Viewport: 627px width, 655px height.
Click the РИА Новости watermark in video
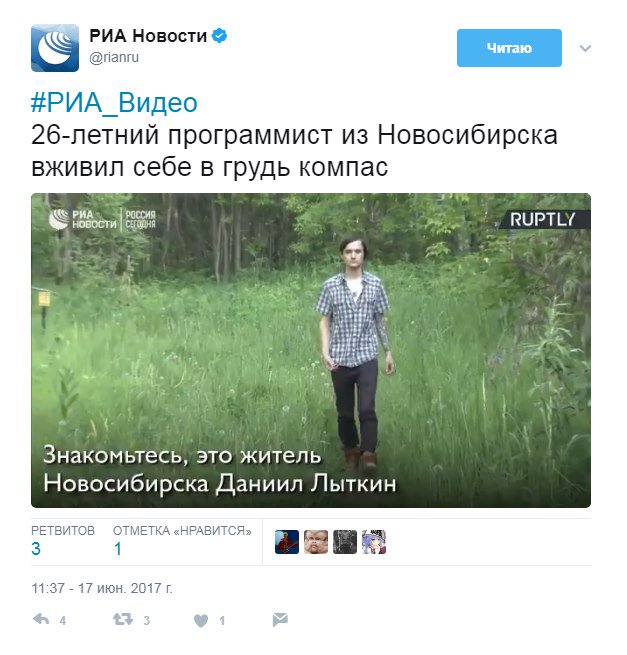[x=102, y=219]
